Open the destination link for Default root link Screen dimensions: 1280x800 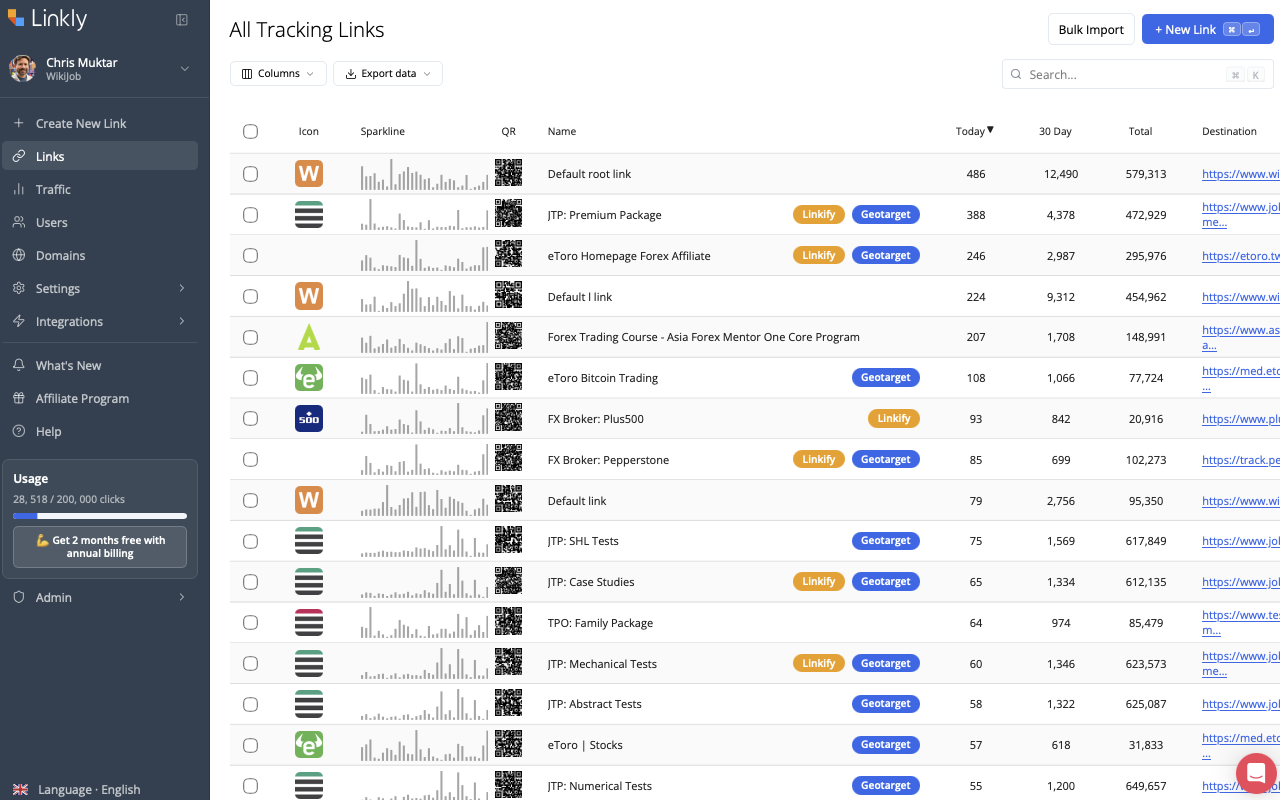(1241, 174)
